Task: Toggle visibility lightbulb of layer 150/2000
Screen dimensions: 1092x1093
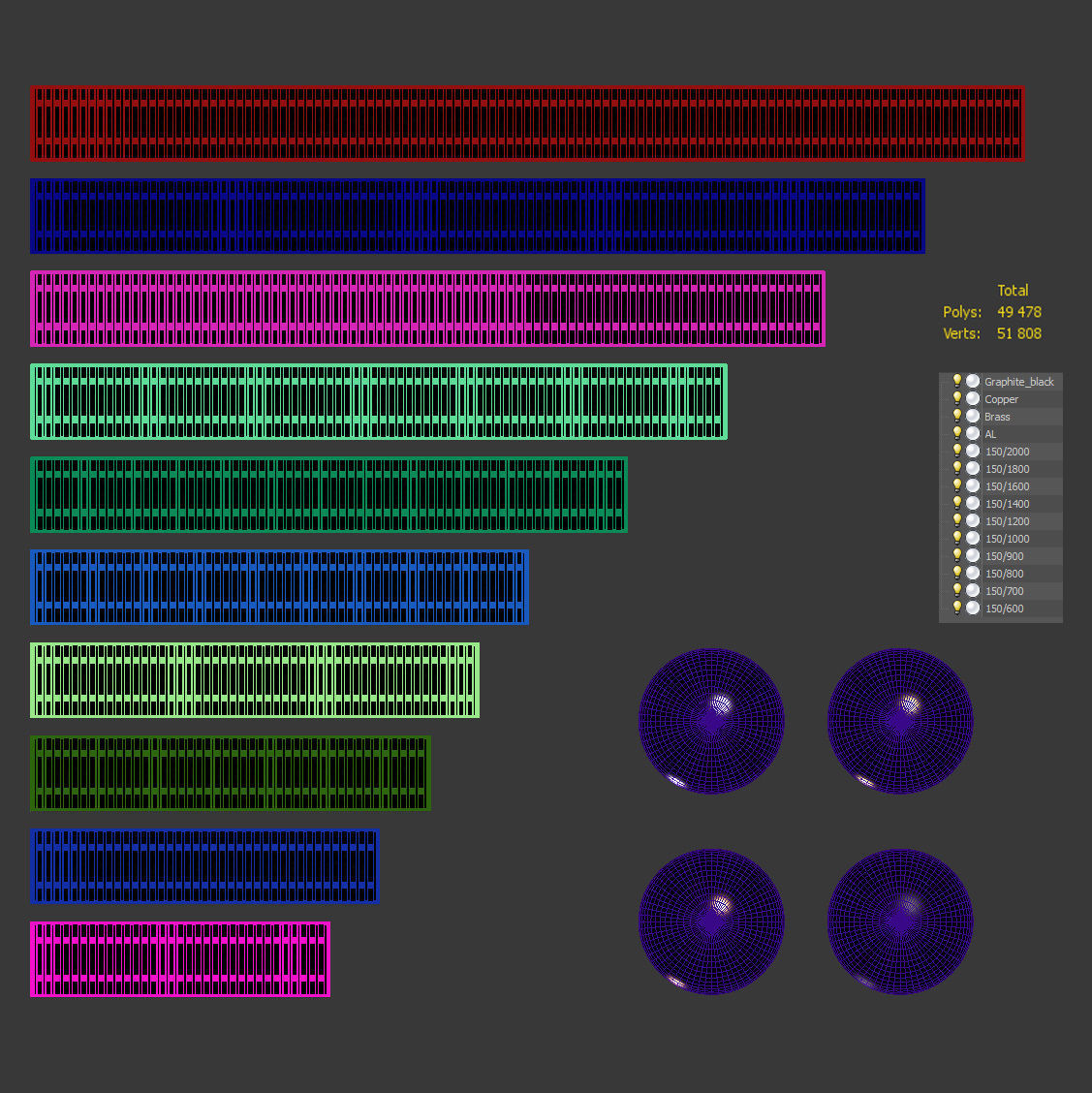Action: pyautogui.click(x=957, y=451)
